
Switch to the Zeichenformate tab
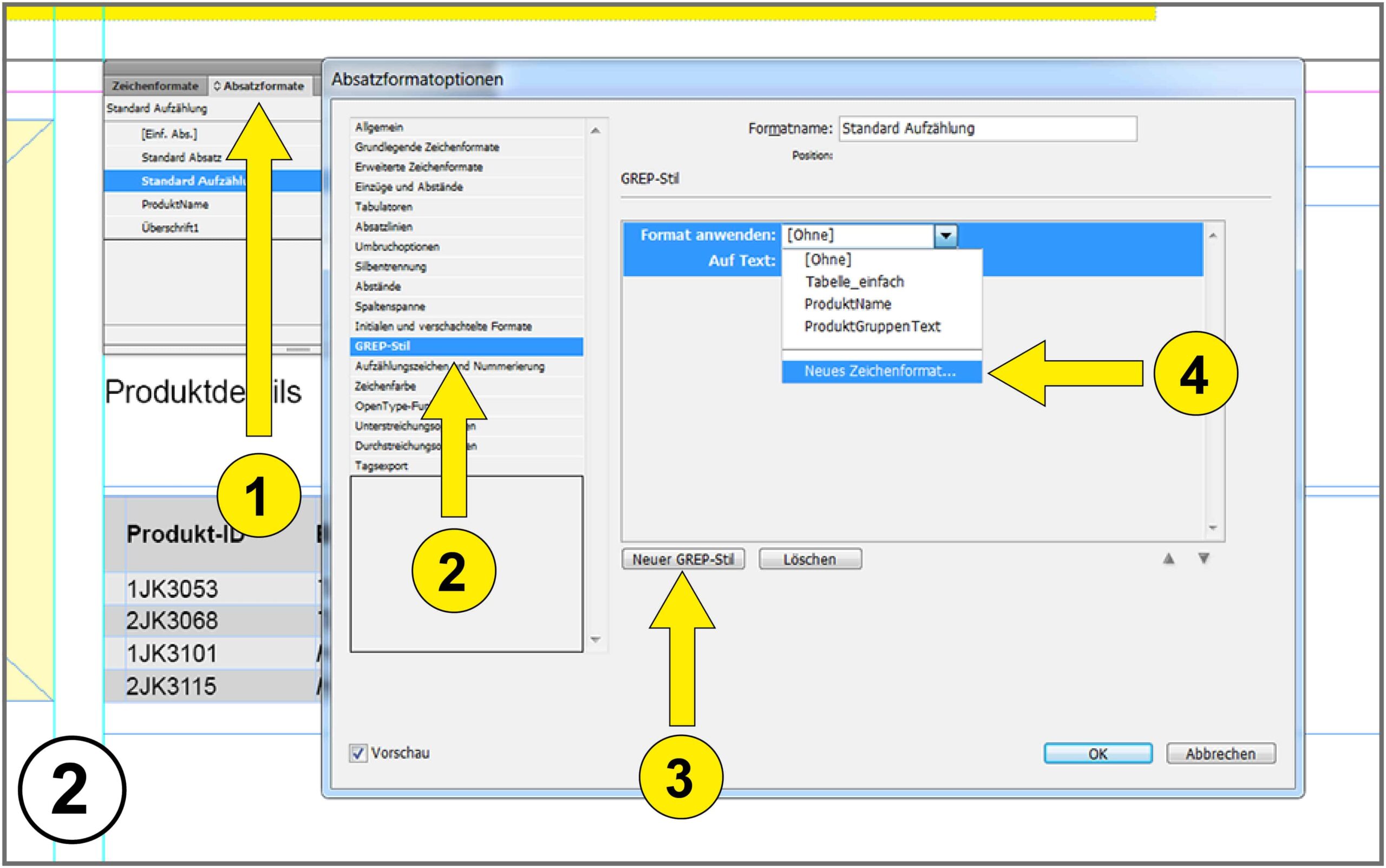pos(155,86)
